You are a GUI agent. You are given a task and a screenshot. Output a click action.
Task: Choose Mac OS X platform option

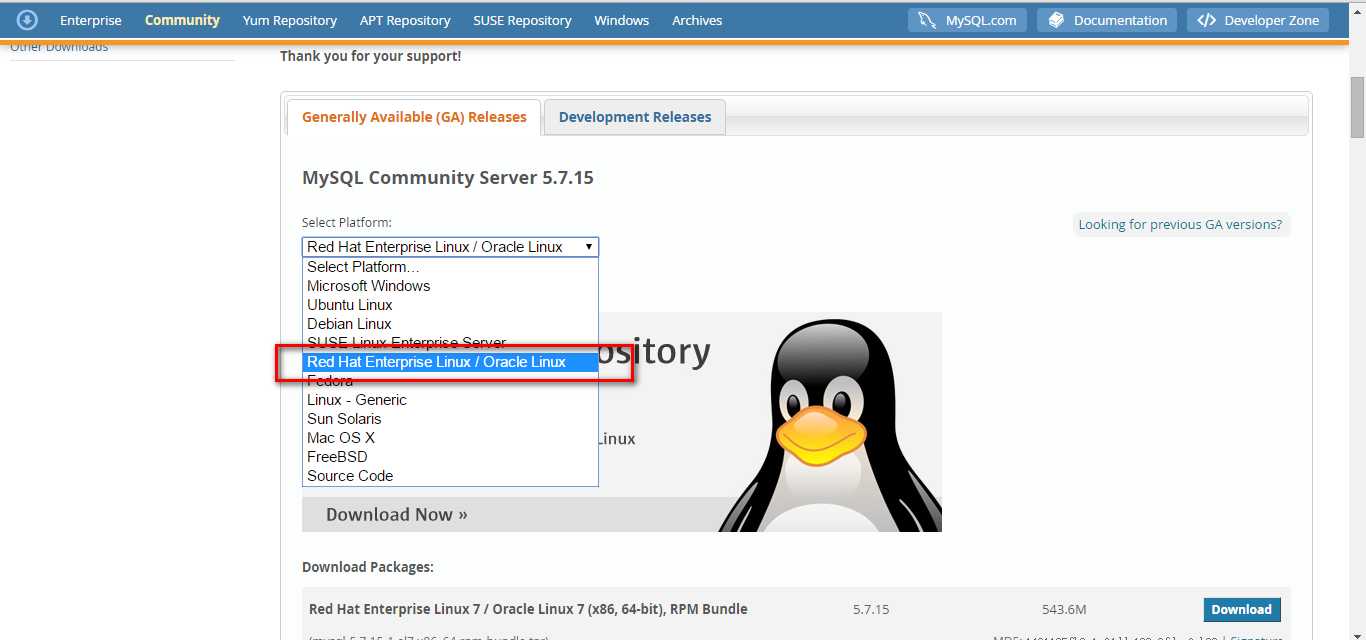(450, 438)
